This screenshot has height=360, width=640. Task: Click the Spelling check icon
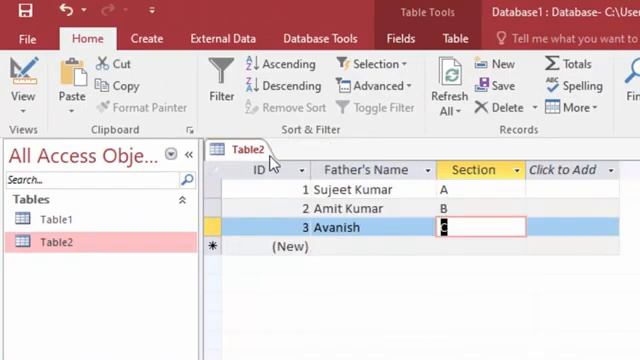pos(552,85)
